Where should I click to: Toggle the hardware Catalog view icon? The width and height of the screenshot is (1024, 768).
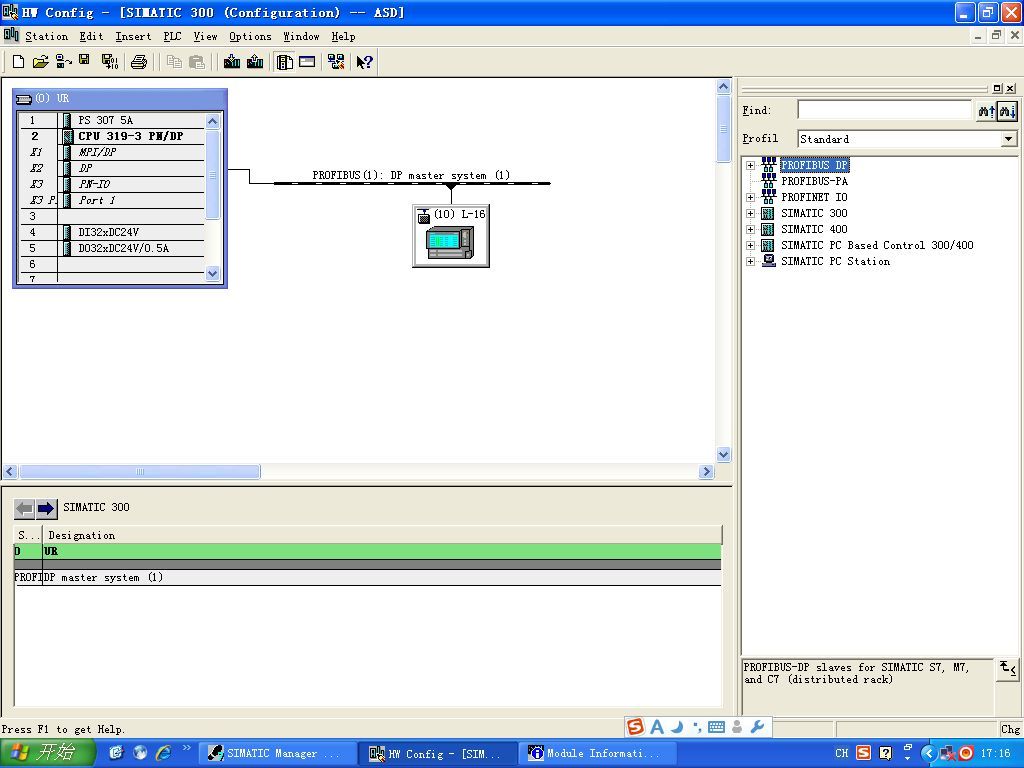pos(284,62)
